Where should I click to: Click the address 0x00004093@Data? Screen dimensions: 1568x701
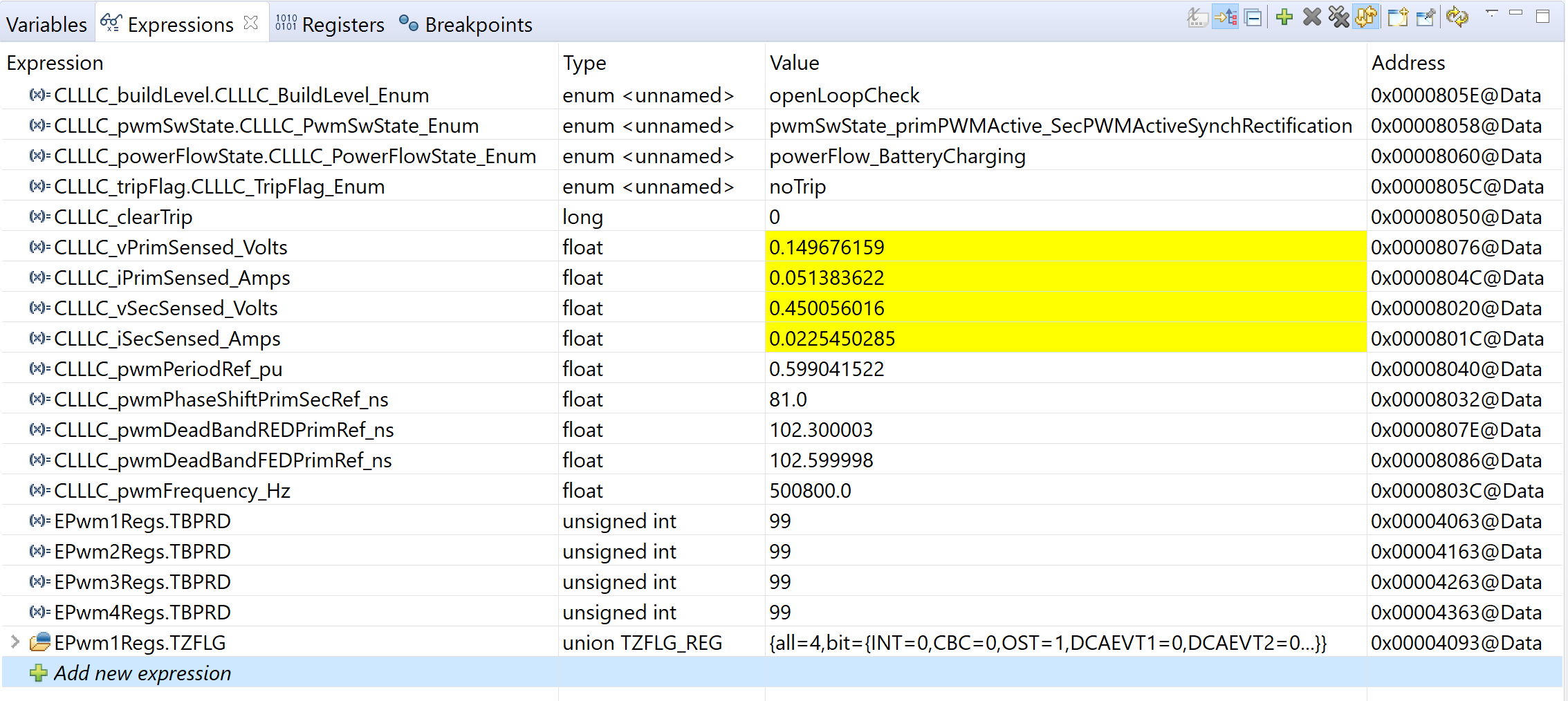click(1456, 643)
